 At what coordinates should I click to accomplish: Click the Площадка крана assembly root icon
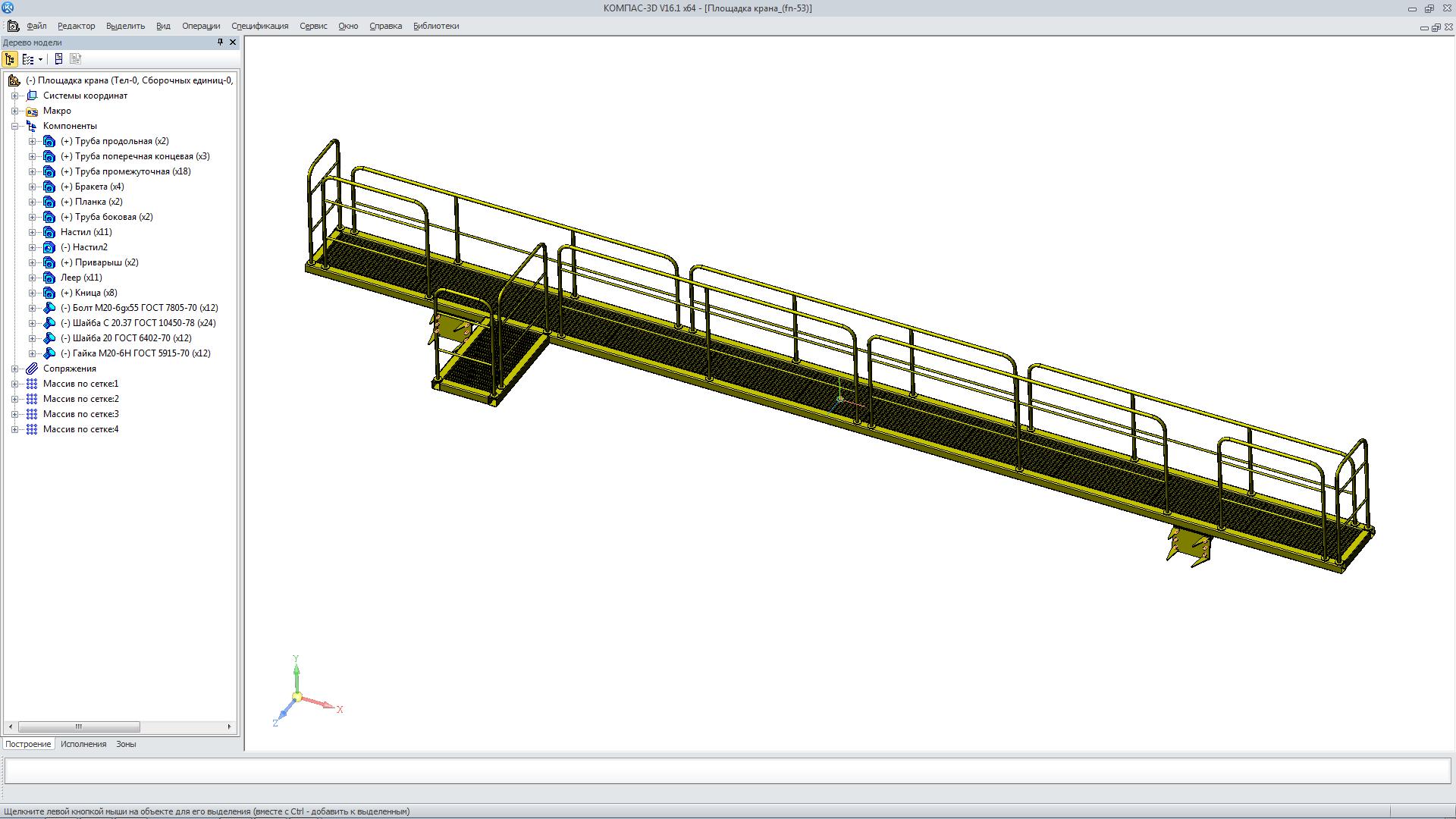click(14, 80)
